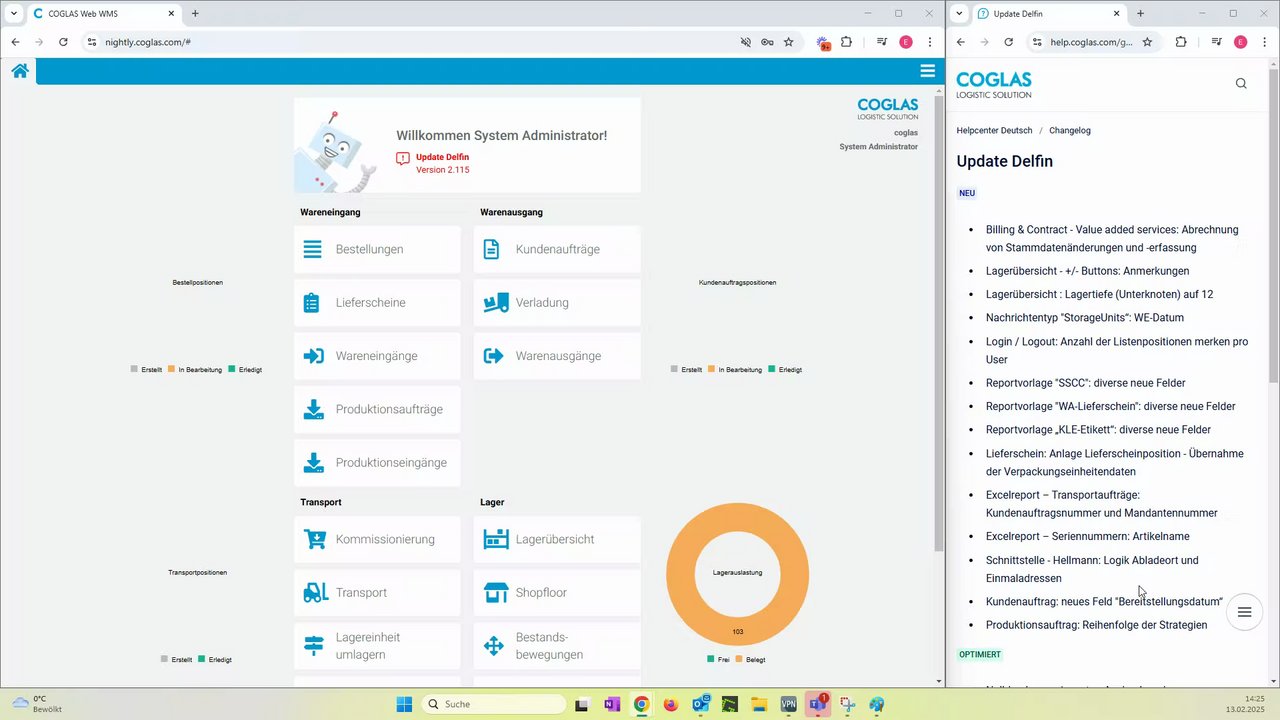Toggle In Bearbeitung legend in Bestellpositionen chart
The width and height of the screenshot is (1280, 720).
coord(195,369)
